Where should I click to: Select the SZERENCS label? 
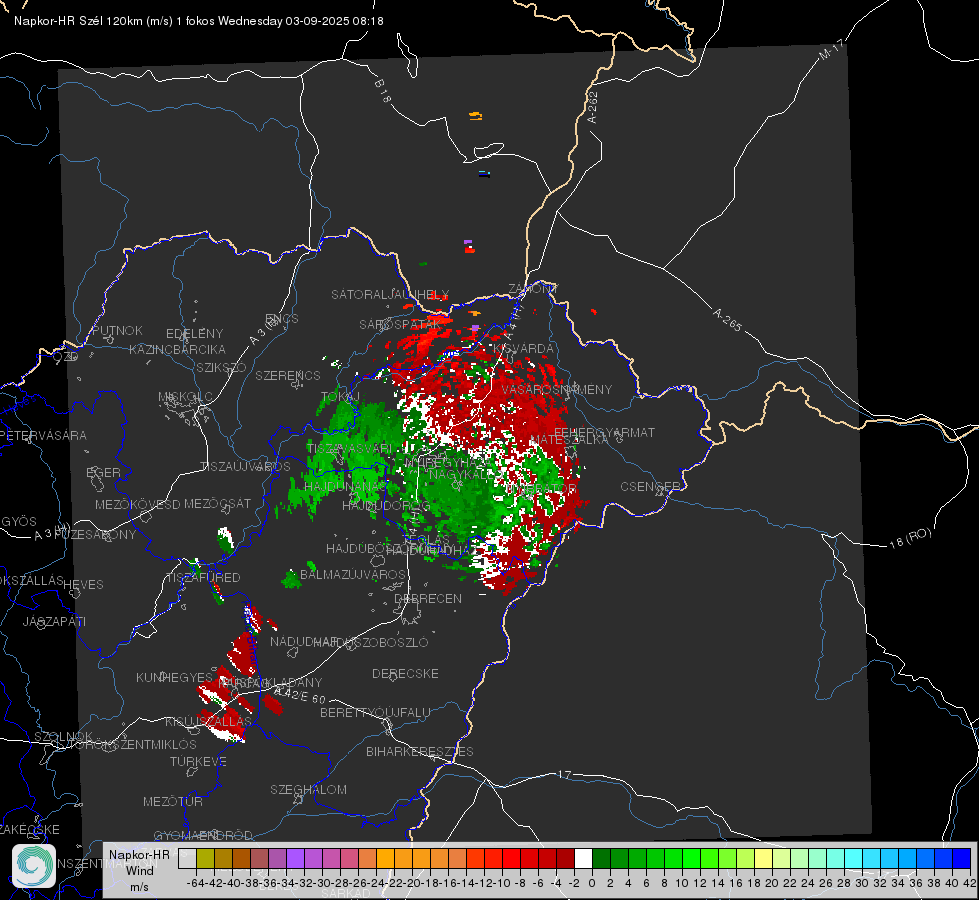[287, 375]
